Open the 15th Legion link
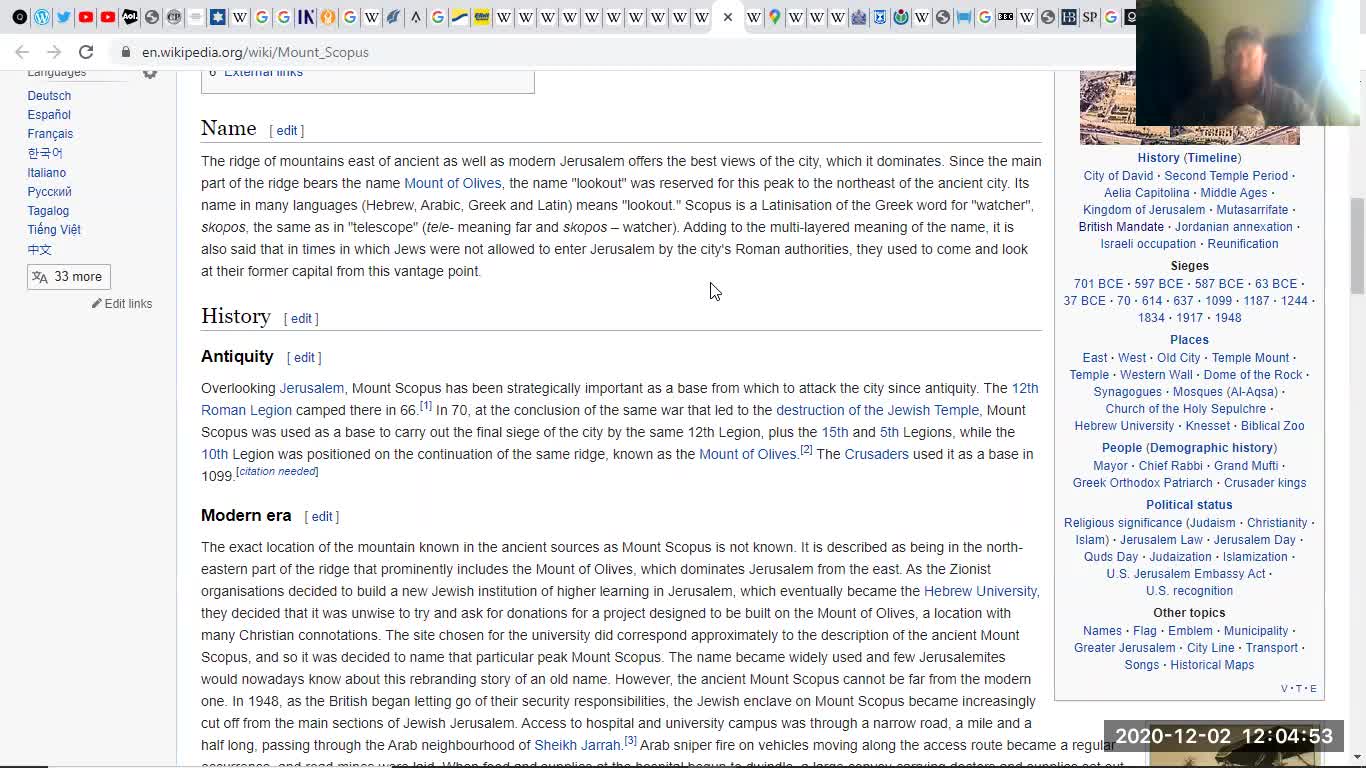Viewport: 1366px width, 768px height. pyautogui.click(x=834, y=432)
